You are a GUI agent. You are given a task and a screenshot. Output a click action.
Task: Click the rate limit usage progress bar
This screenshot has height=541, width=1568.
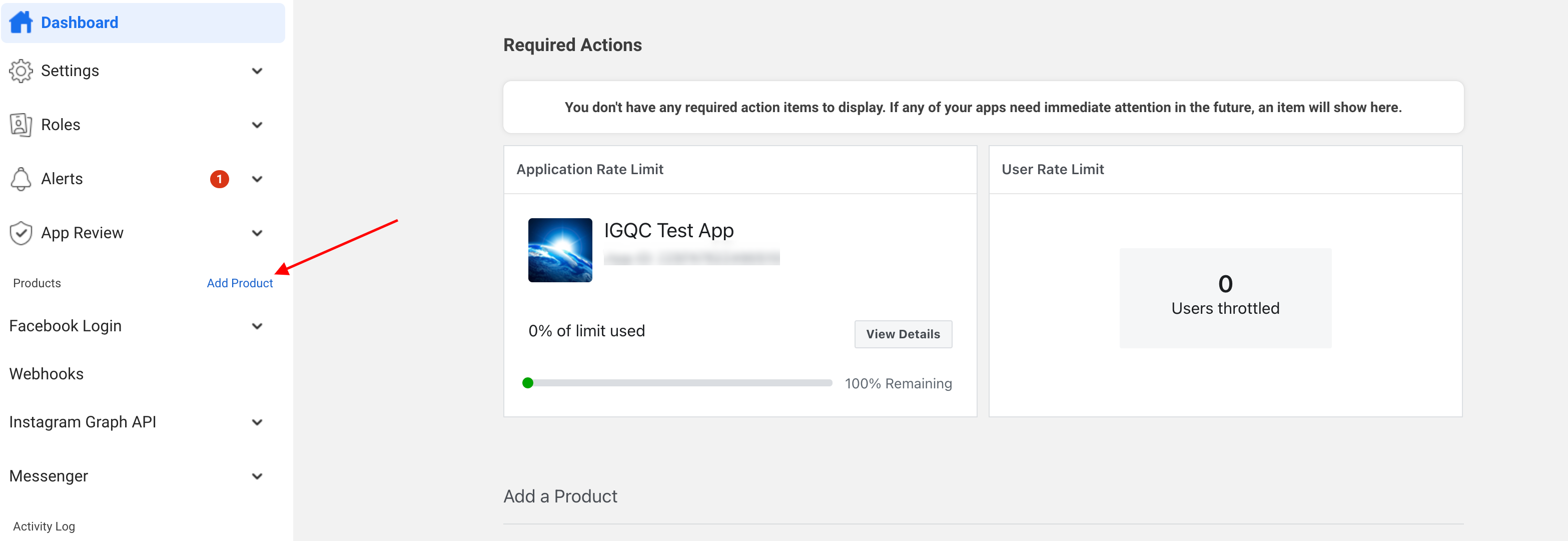[677, 383]
